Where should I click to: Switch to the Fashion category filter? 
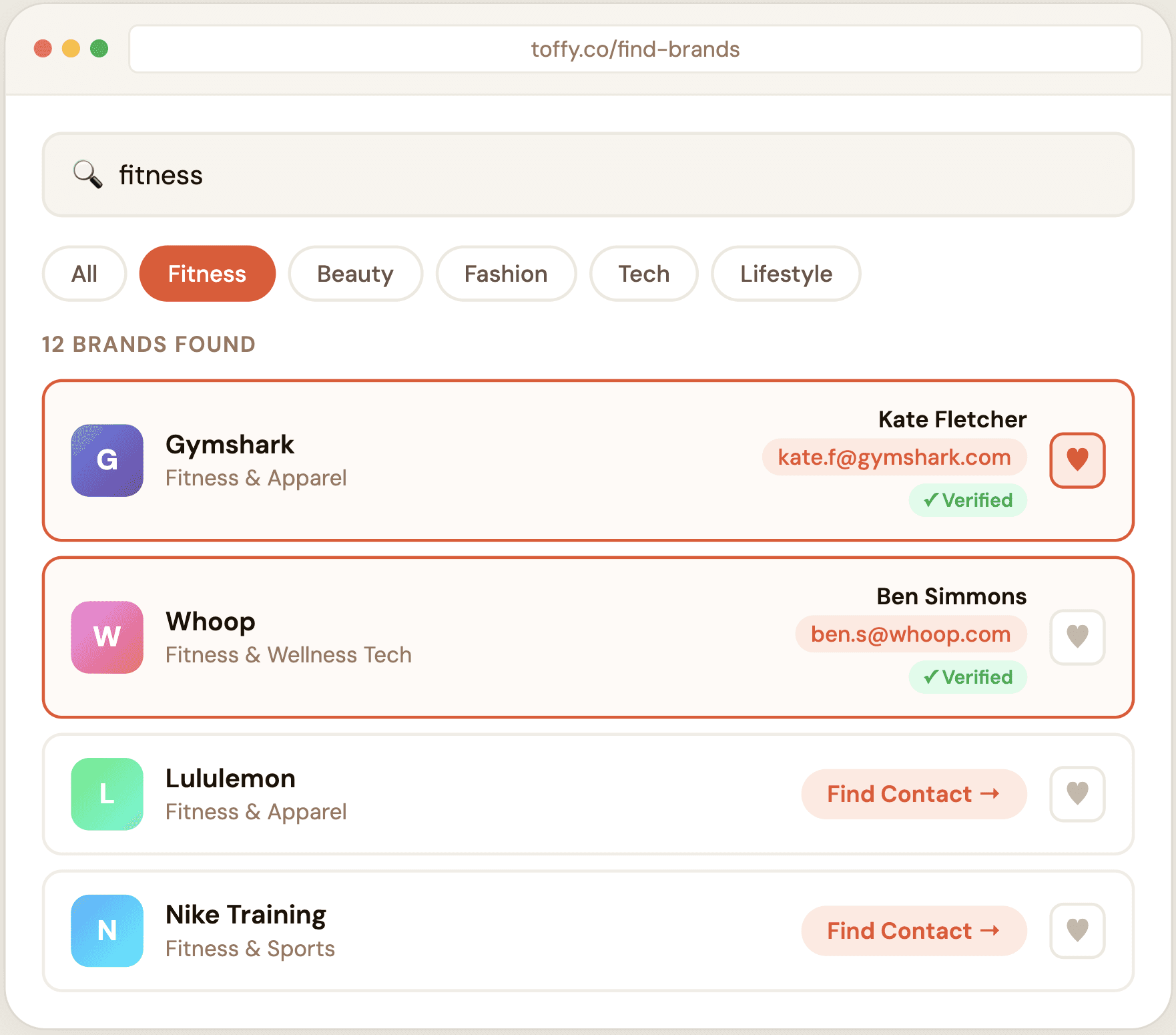click(x=506, y=274)
